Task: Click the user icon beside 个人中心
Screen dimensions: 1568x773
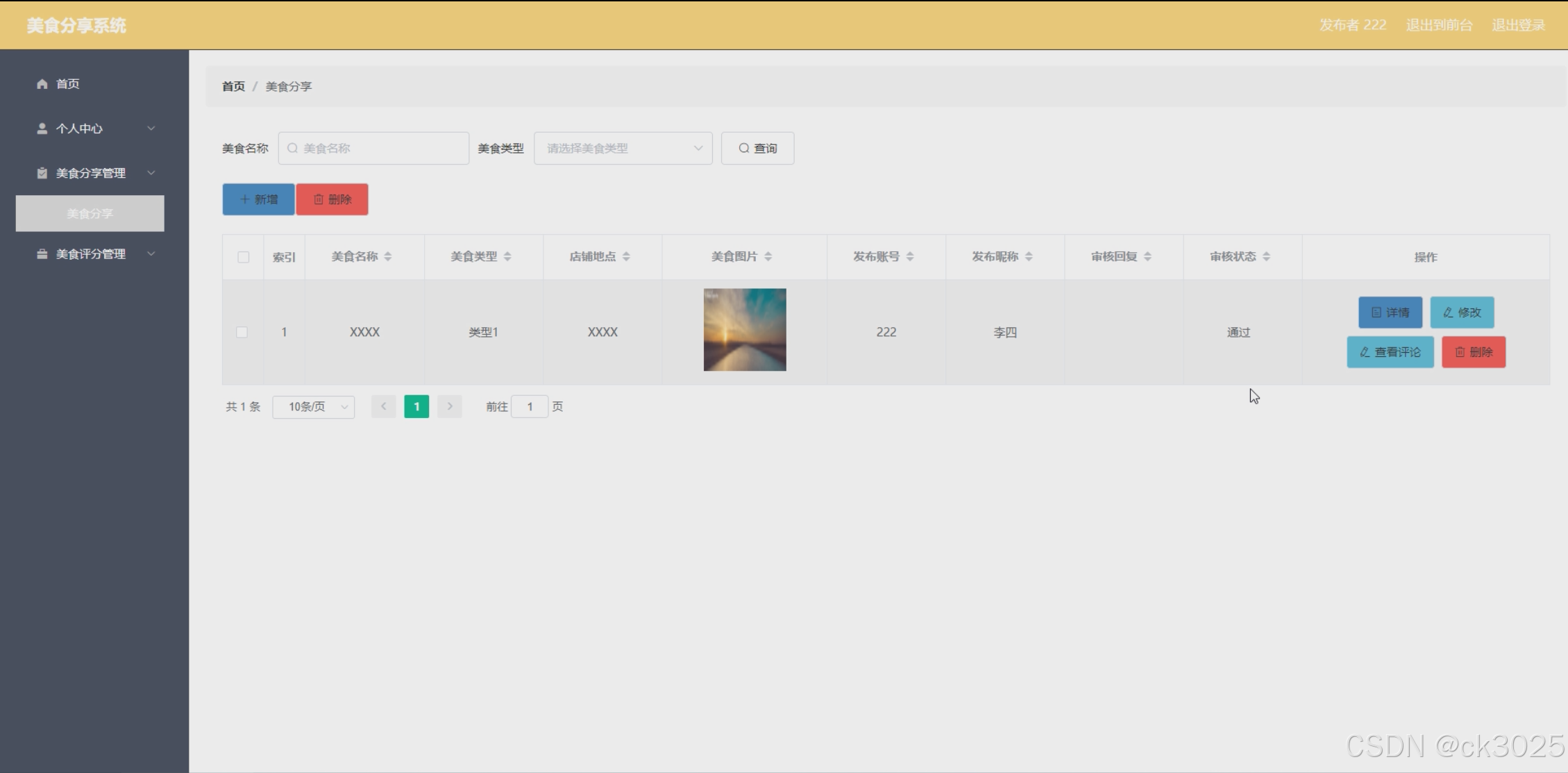Action: pos(42,128)
